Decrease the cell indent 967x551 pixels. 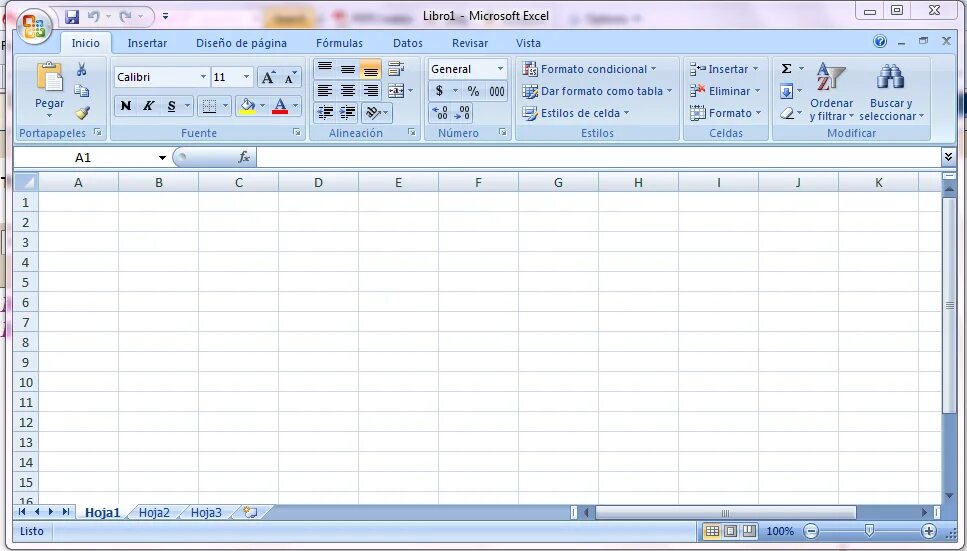[324, 112]
